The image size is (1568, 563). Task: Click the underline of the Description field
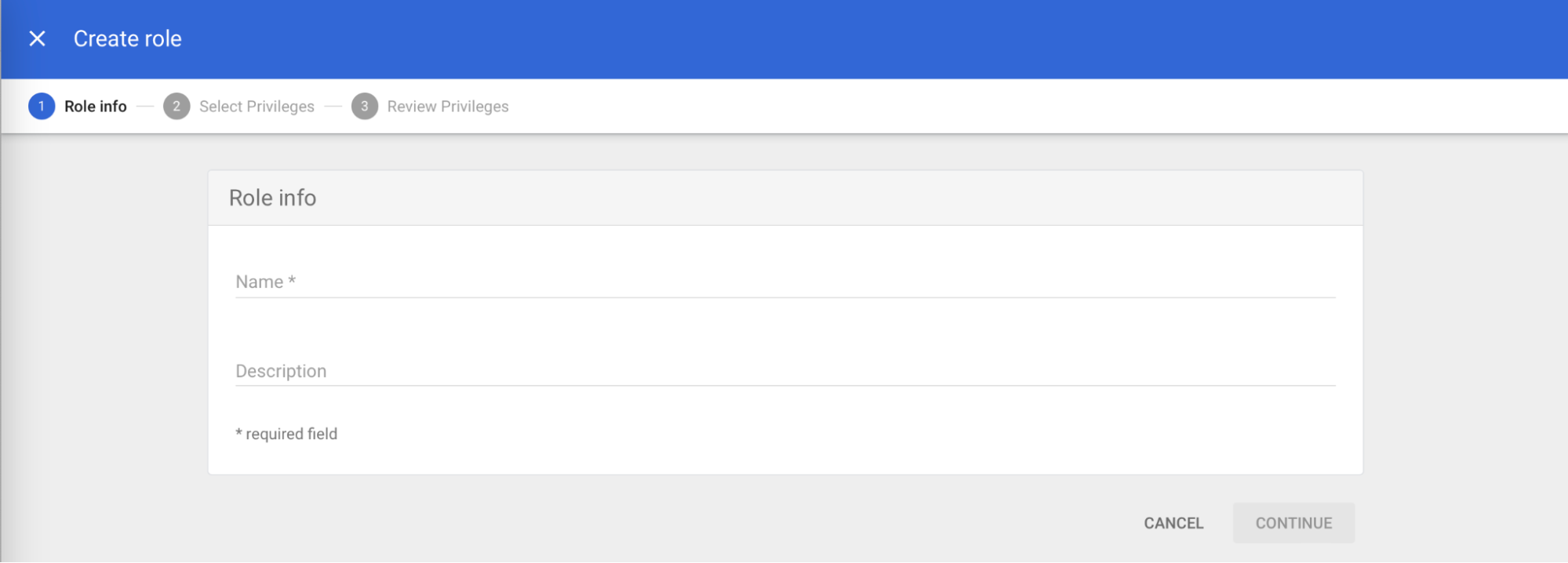pos(784,385)
